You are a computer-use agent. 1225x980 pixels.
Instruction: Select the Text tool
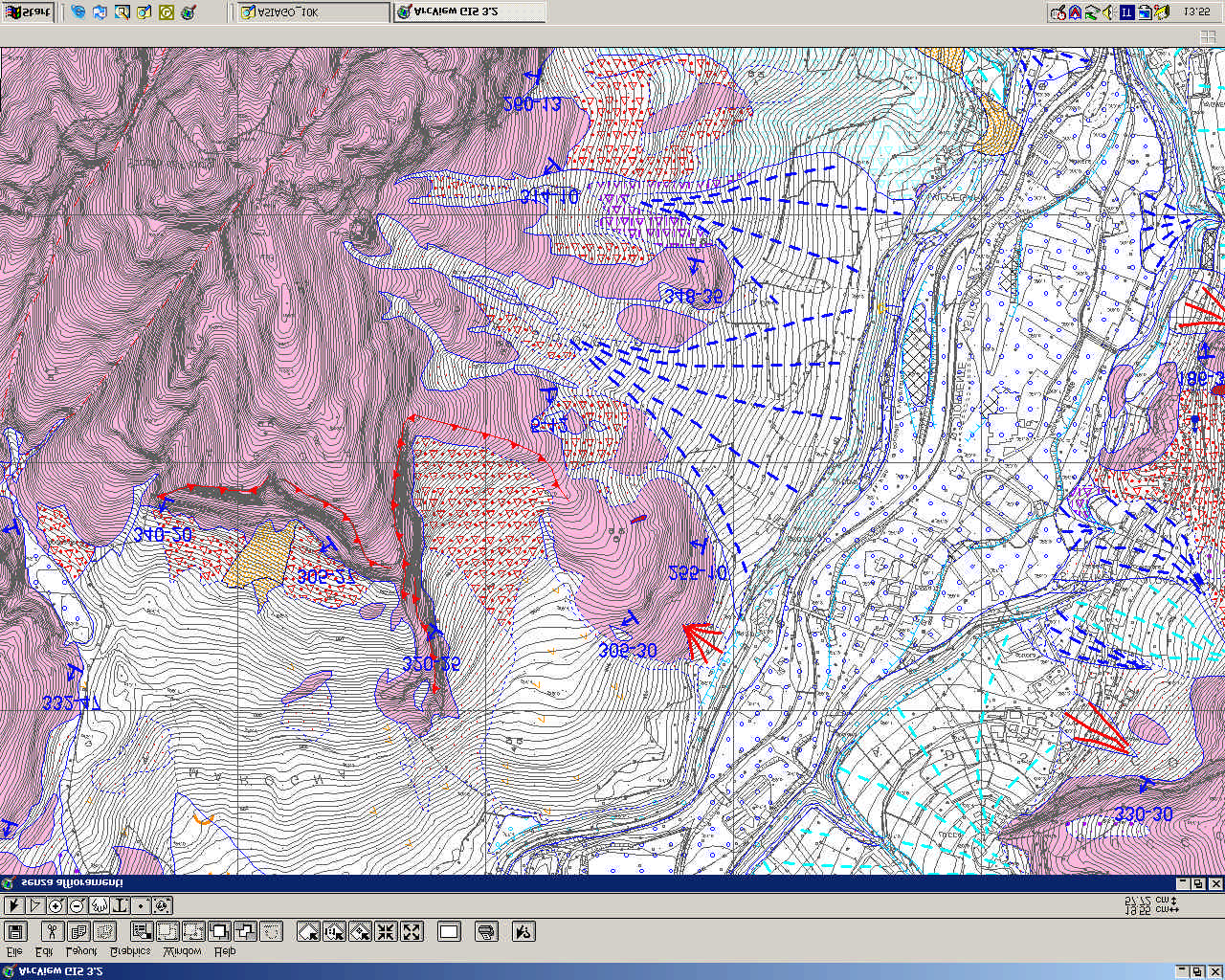[121, 905]
